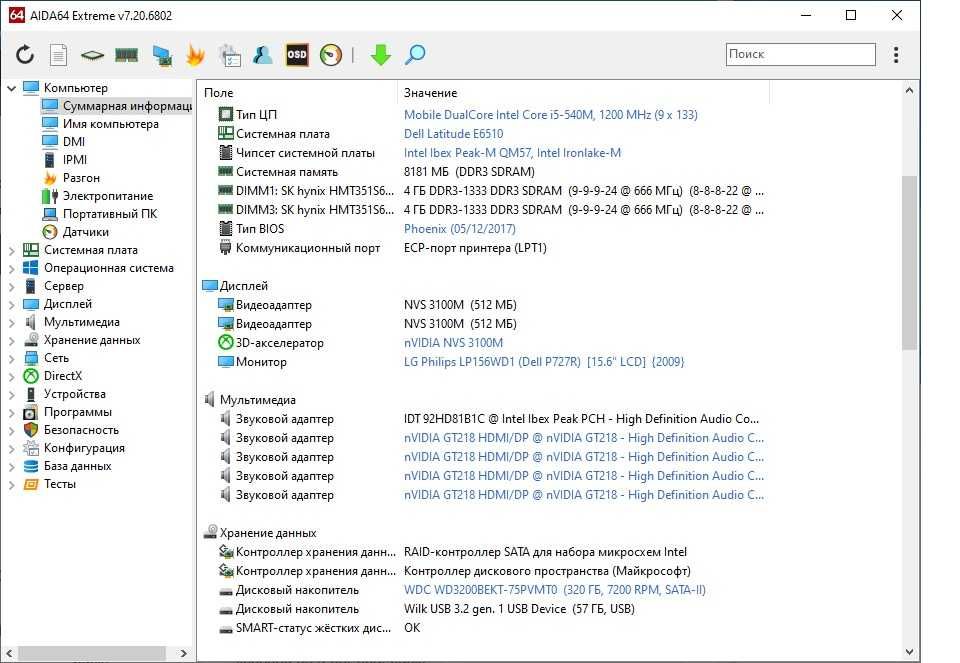Select the Системная память row
This screenshot has height=663, width=960.
click(x=484, y=172)
